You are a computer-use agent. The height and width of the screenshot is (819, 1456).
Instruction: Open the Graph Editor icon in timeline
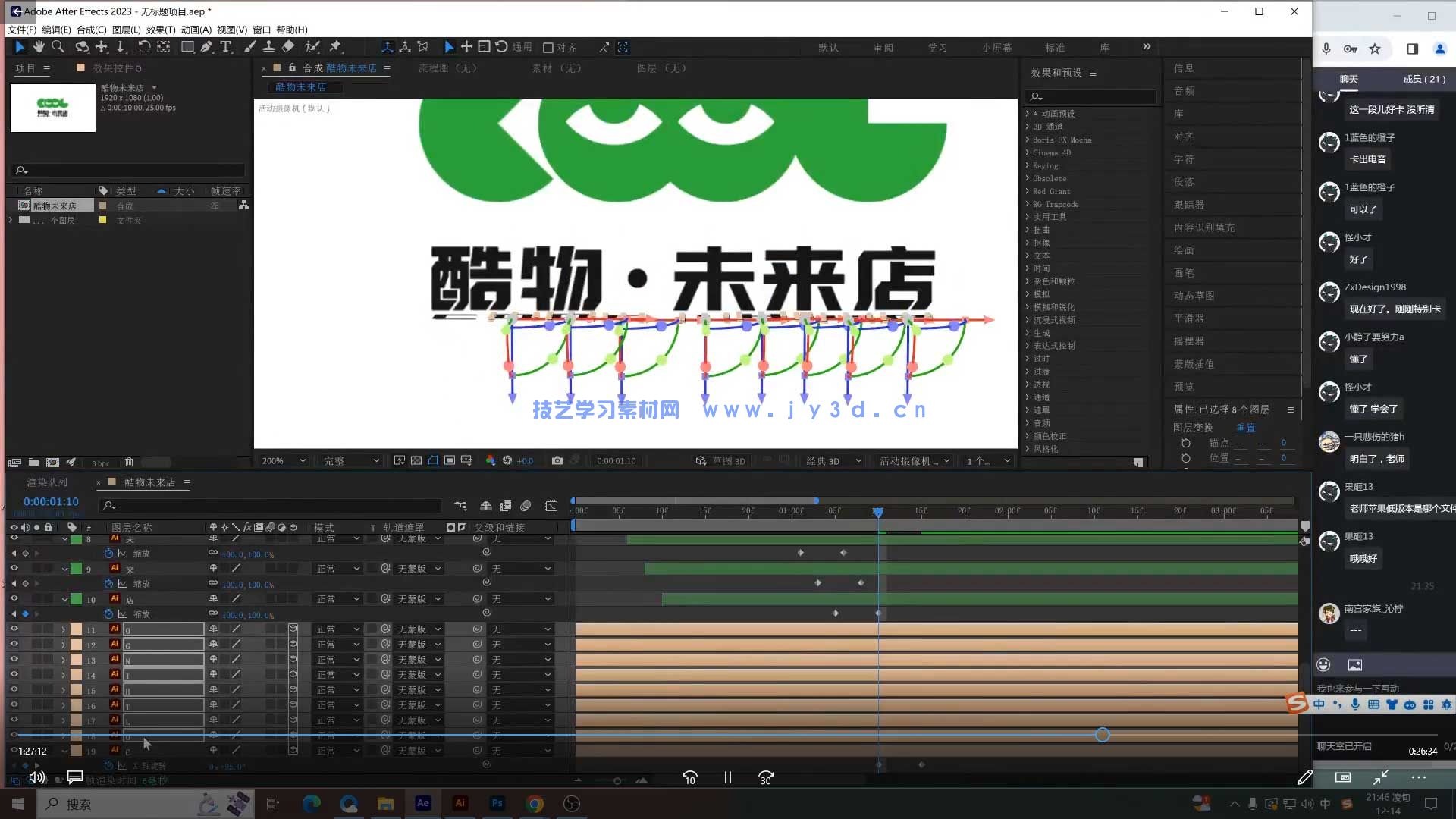(x=551, y=506)
